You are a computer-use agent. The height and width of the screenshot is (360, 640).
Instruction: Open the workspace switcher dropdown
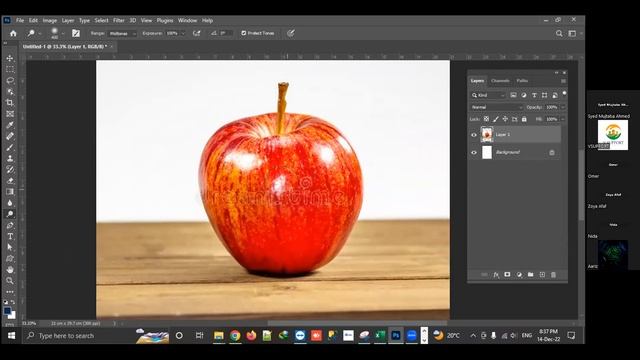pos(574,33)
